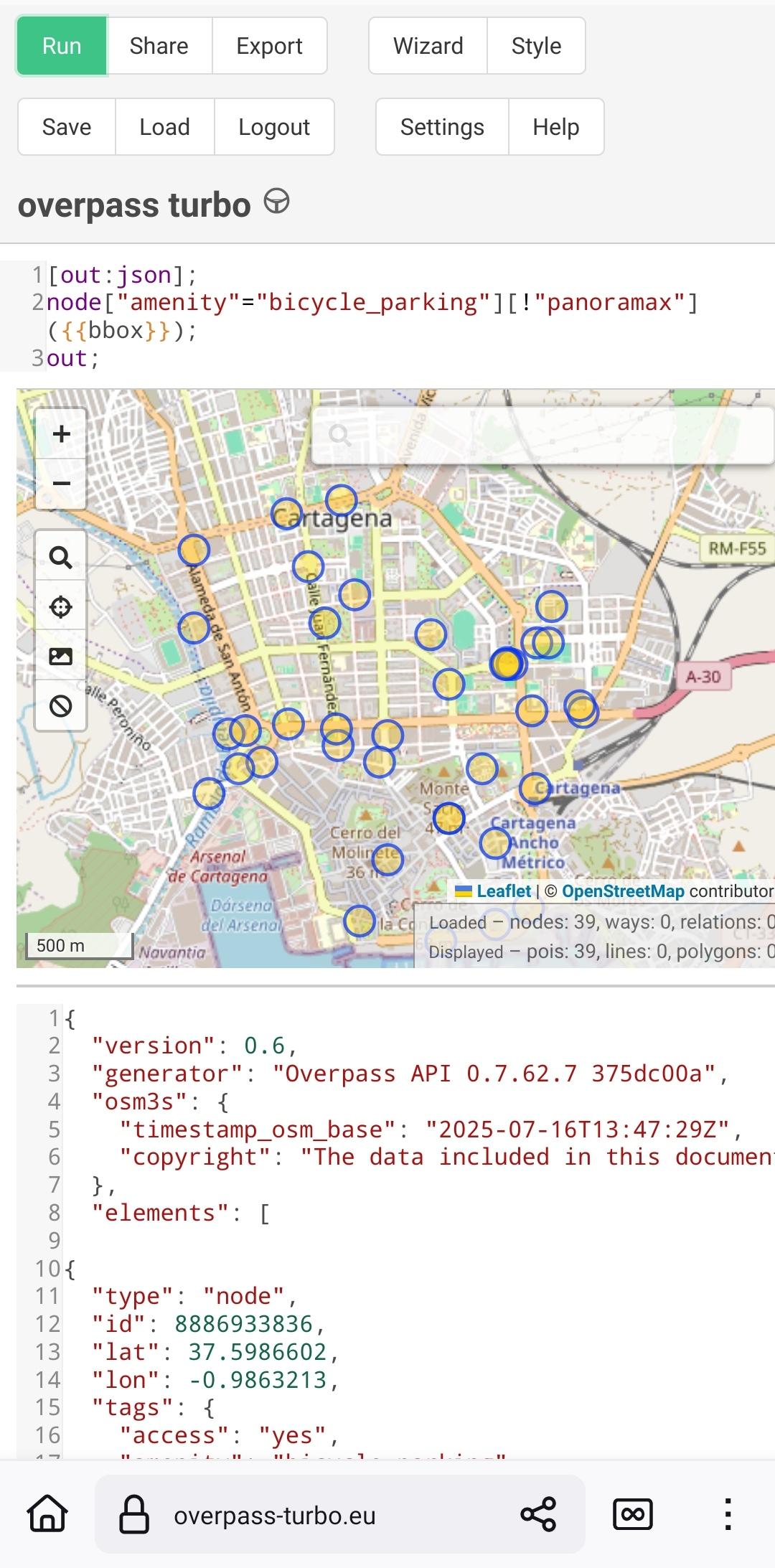
Task: Zoom in on the map
Action: (62, 434)
